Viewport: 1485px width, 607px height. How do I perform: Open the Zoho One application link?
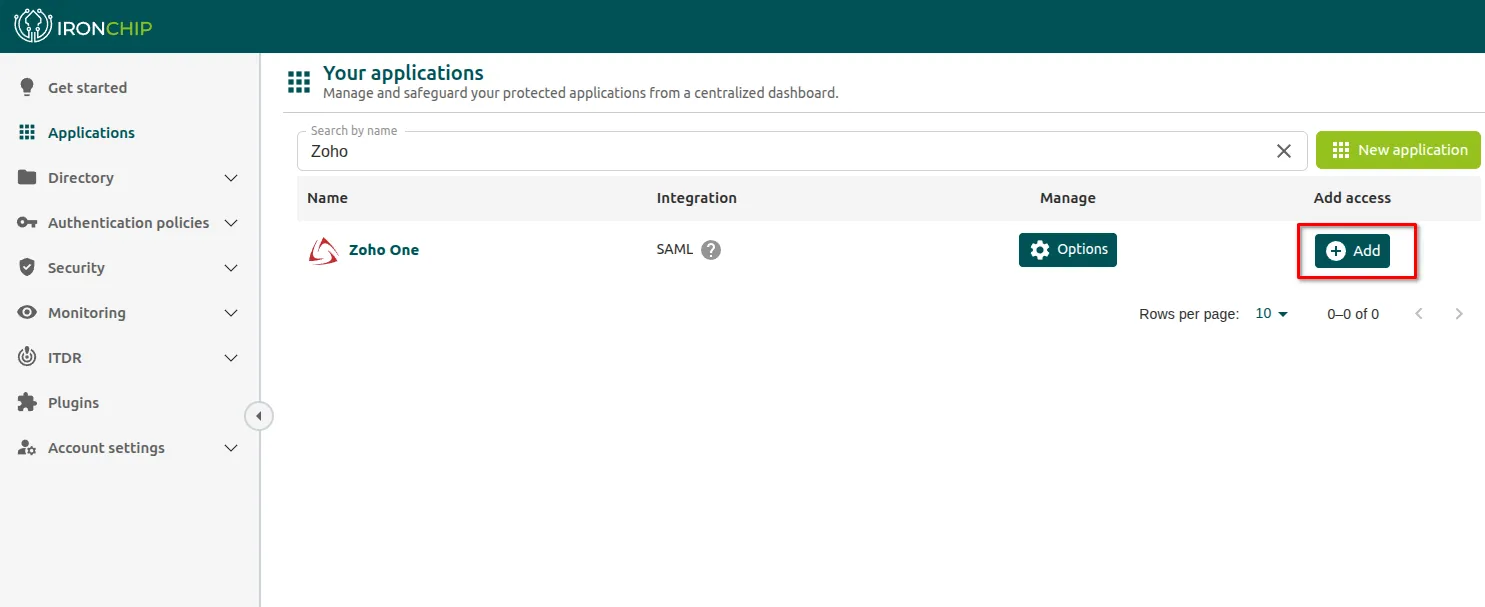tap(384, 250)
